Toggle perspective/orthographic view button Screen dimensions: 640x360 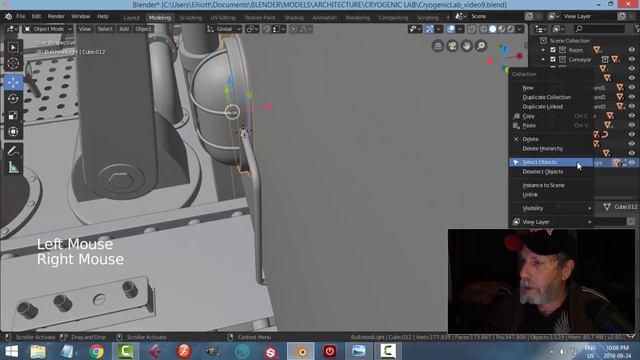tap(438, 46)
